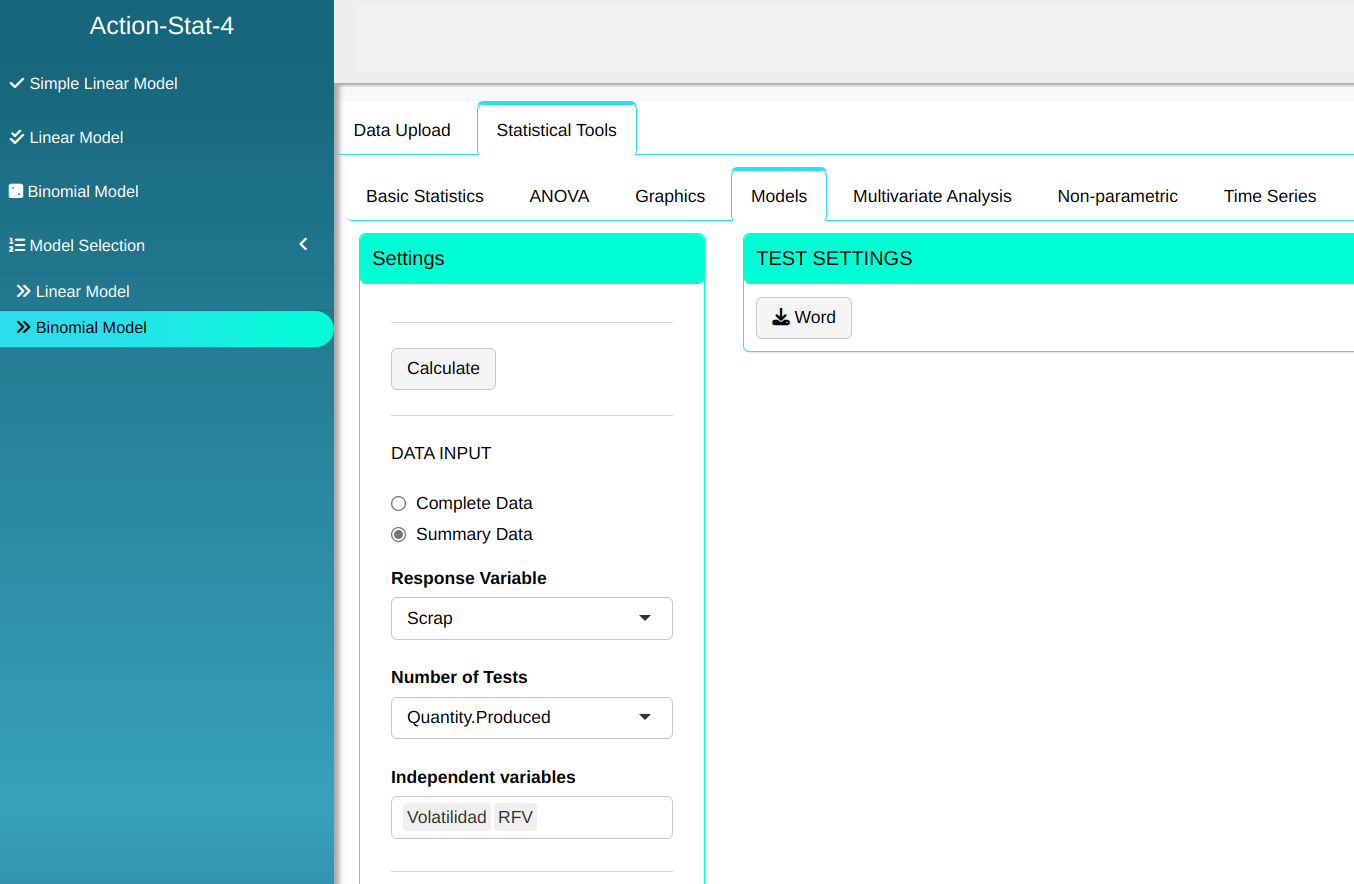Click the double-chevron icon beside Linear Model submenu
1354x884 pixels.
click(x=23, y=291)
